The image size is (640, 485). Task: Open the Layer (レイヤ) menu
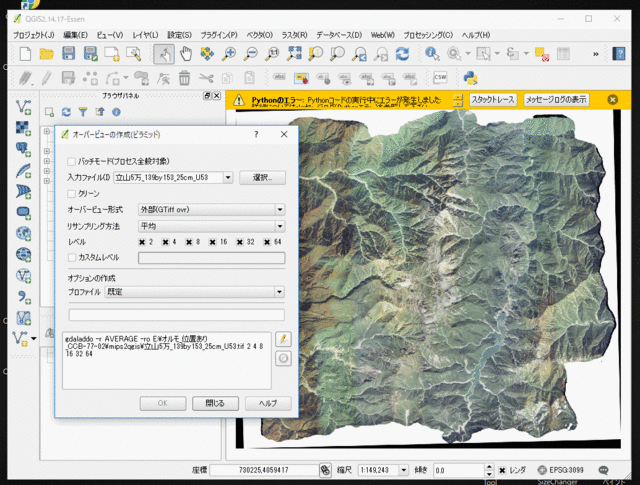point(145,35)
